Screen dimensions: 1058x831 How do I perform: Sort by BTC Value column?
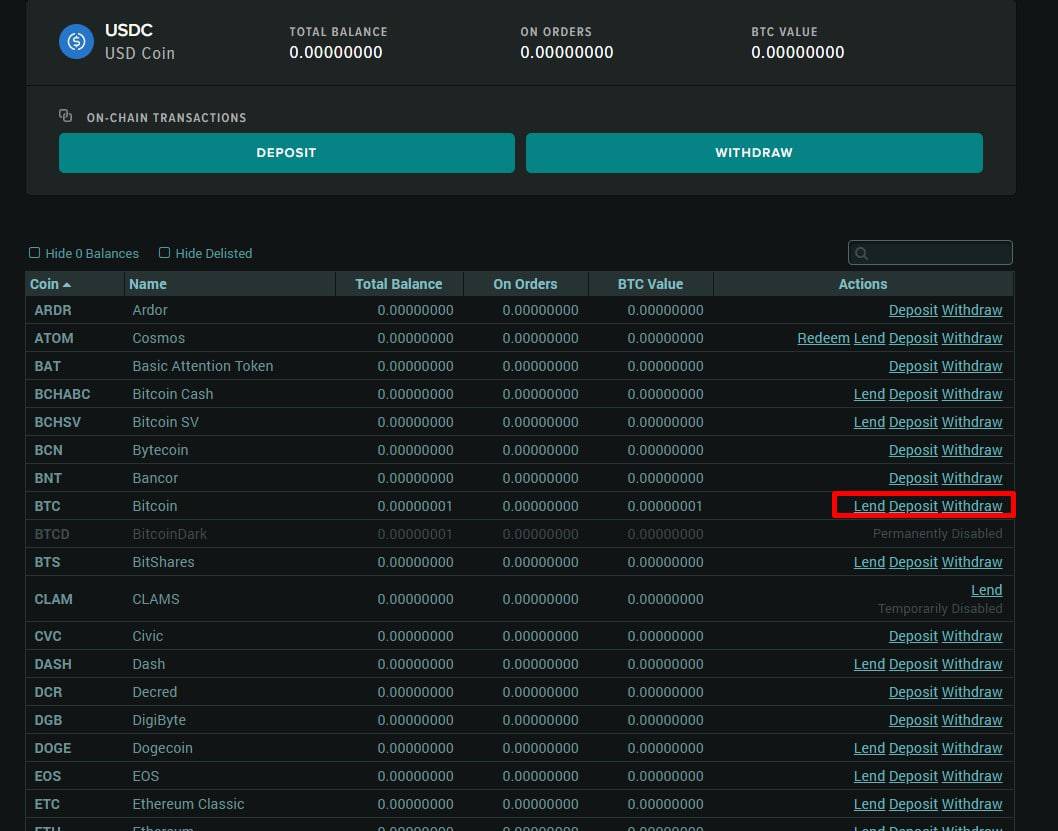[650, 284]
